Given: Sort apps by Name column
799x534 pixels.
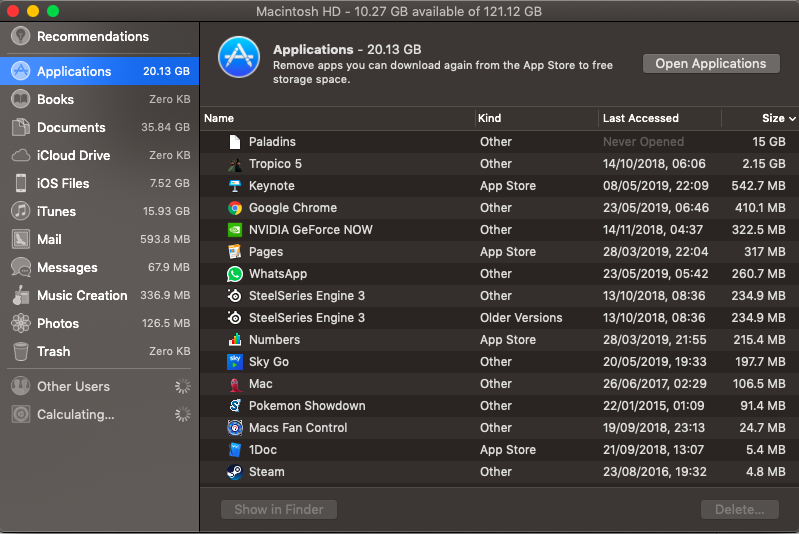Looking at the screenshot, I should point(219,118).
